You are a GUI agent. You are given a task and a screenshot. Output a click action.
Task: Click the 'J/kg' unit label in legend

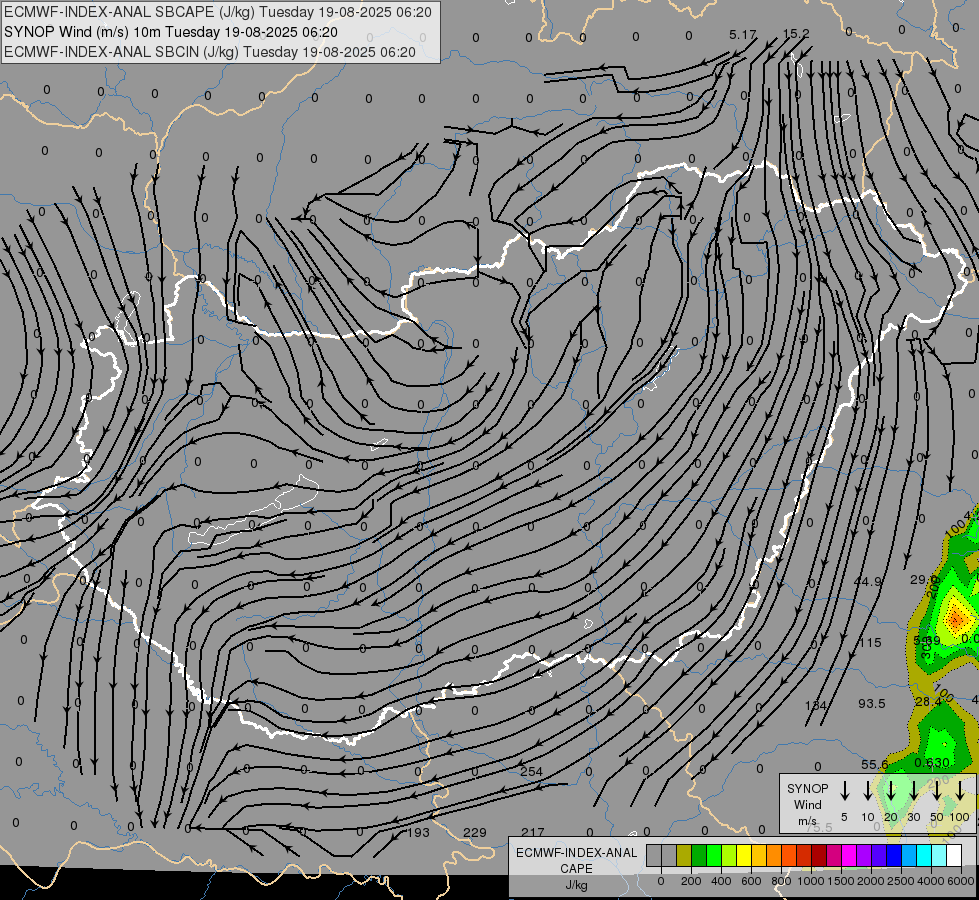tap(576, 885)
